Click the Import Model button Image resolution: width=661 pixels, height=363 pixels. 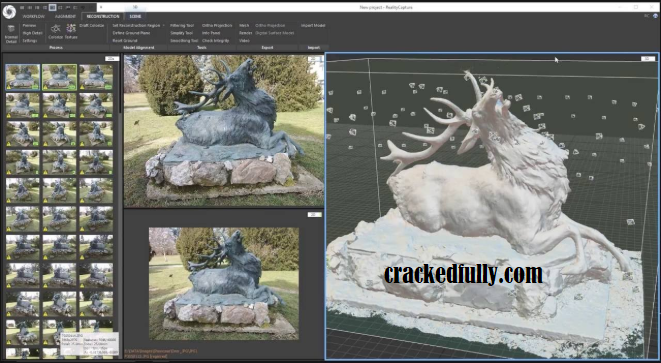point(313,25)
